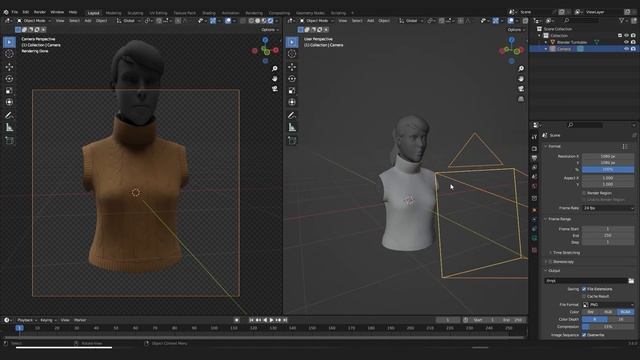The image size is (640, 360).
Task: Select the Scale tool in the left viewport
Action: [9, 91]
